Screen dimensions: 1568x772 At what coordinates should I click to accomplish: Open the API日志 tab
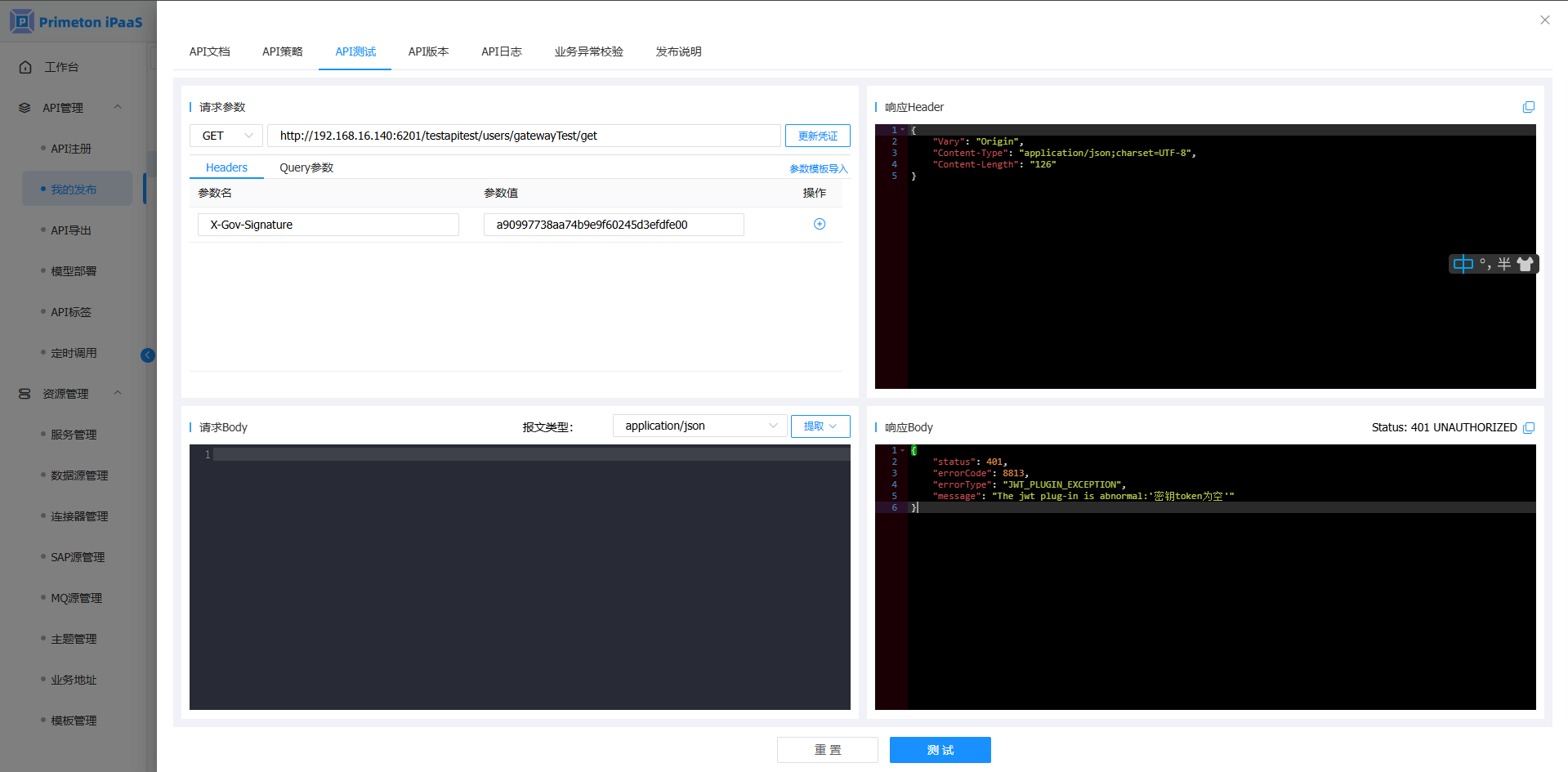tap(501, 51)
